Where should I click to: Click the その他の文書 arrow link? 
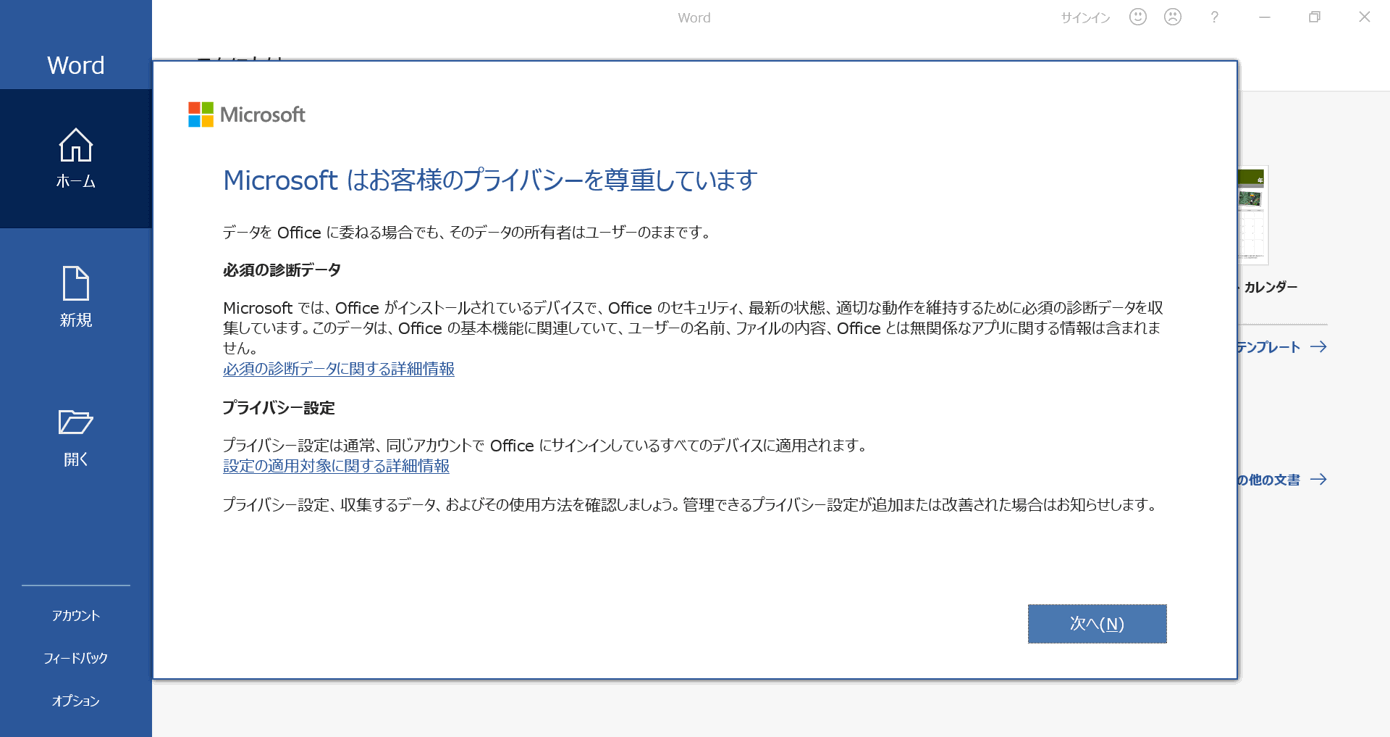[1282, 480]
